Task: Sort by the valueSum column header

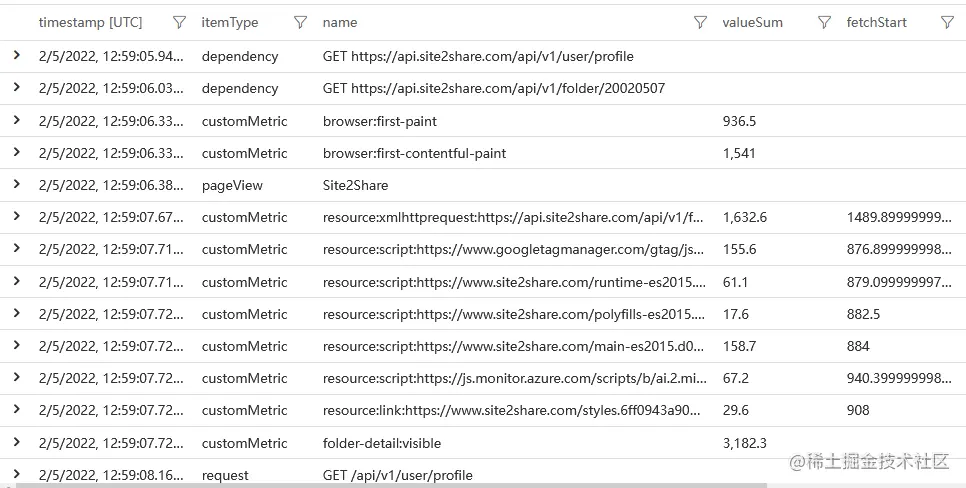Action: click(x=752, y=22)
